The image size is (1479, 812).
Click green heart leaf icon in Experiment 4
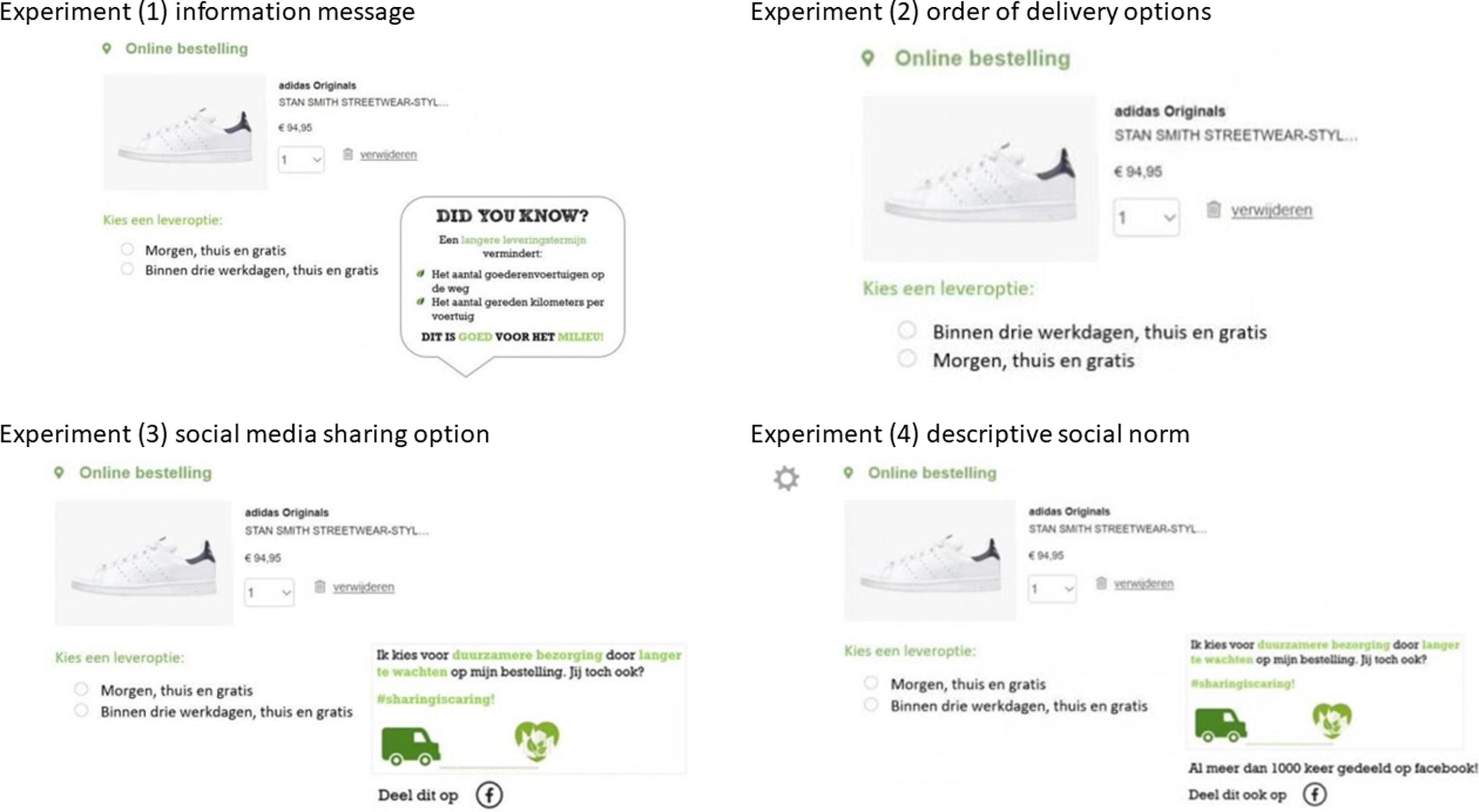(x=1332, y=721)
